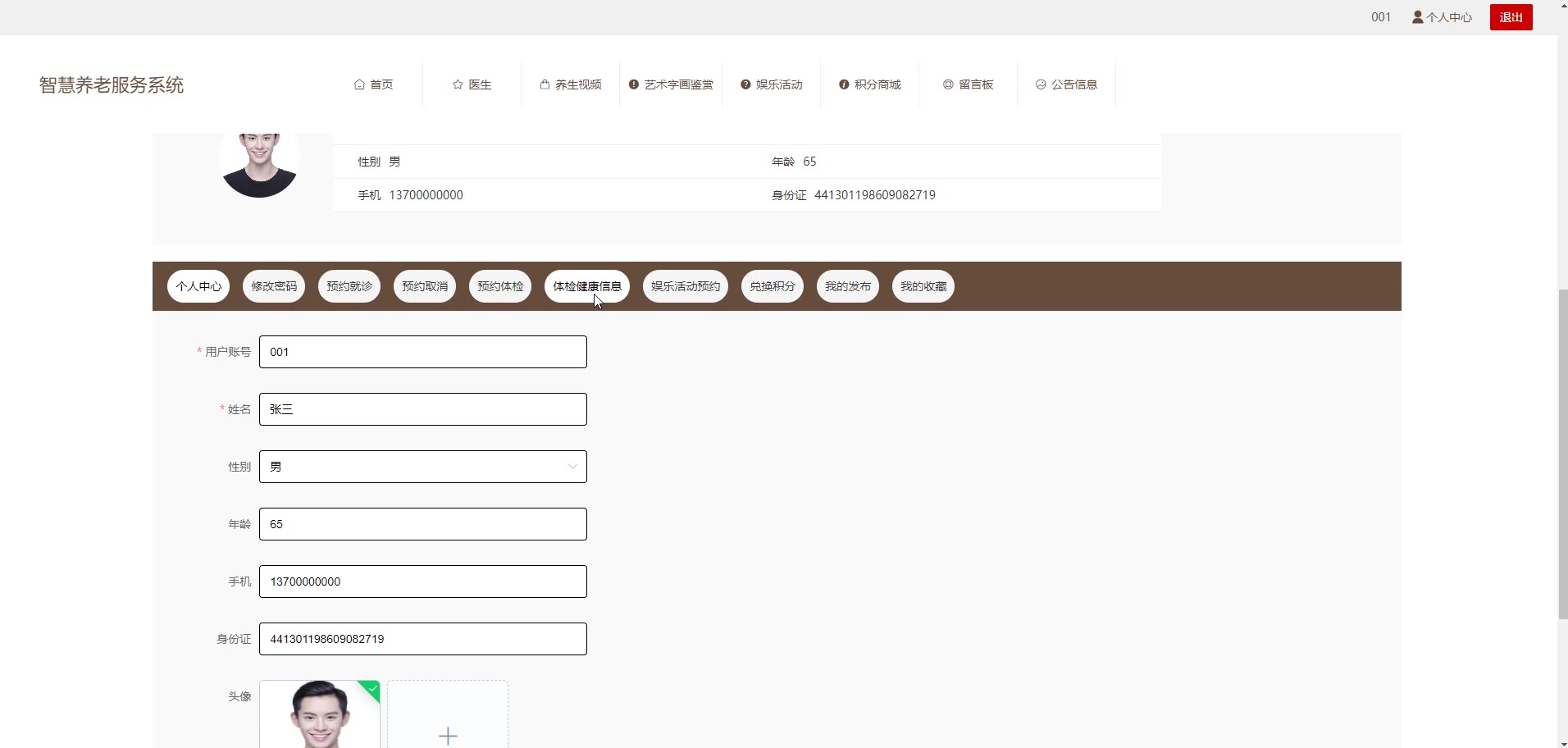Select the 我的收藏 tab

click(x=923, y=286)
